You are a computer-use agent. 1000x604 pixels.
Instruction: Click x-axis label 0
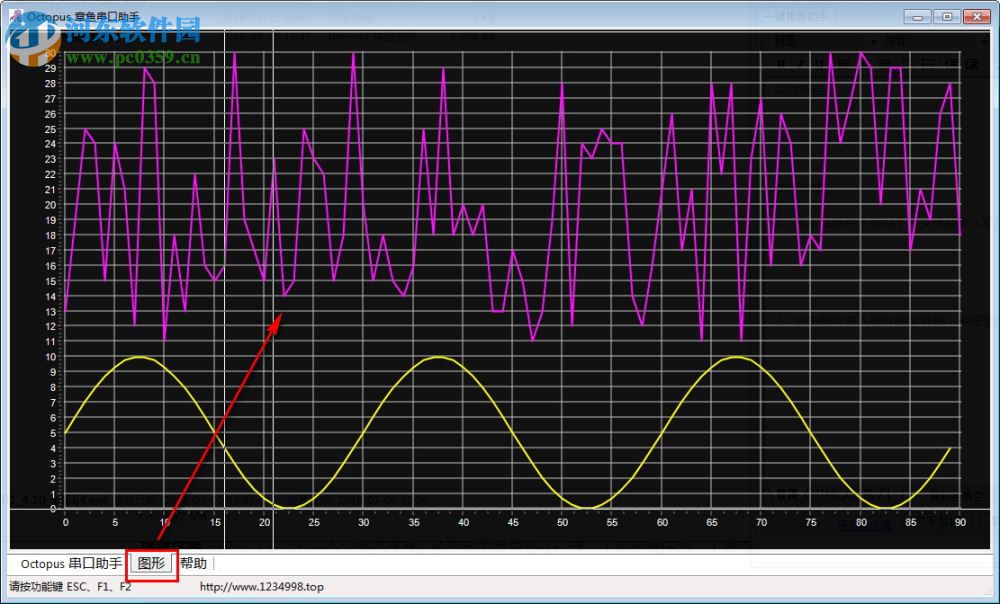66,522
